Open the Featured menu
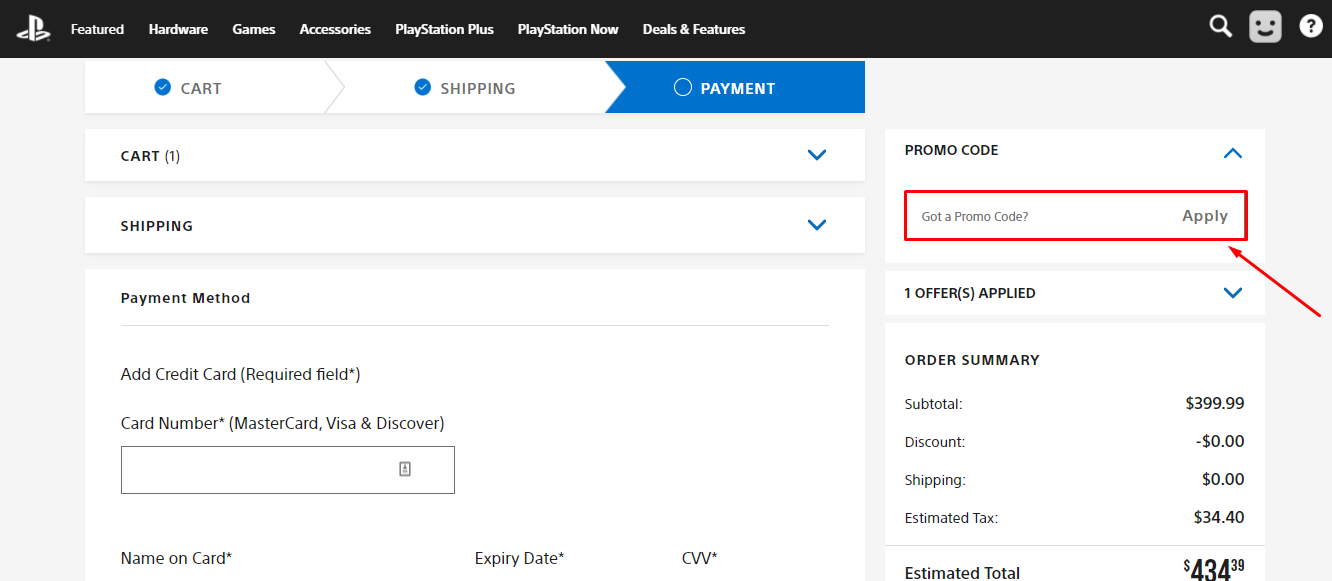This screenshot has height=581, width=1332. pos(97,29)
